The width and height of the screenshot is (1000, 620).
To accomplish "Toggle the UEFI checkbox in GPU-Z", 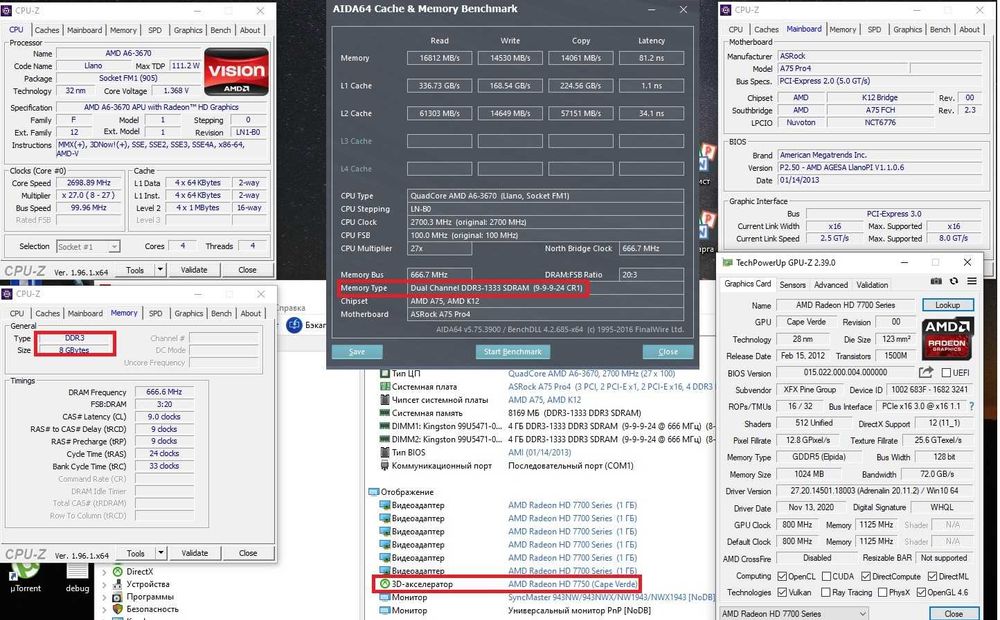I will tap(946, 373).
